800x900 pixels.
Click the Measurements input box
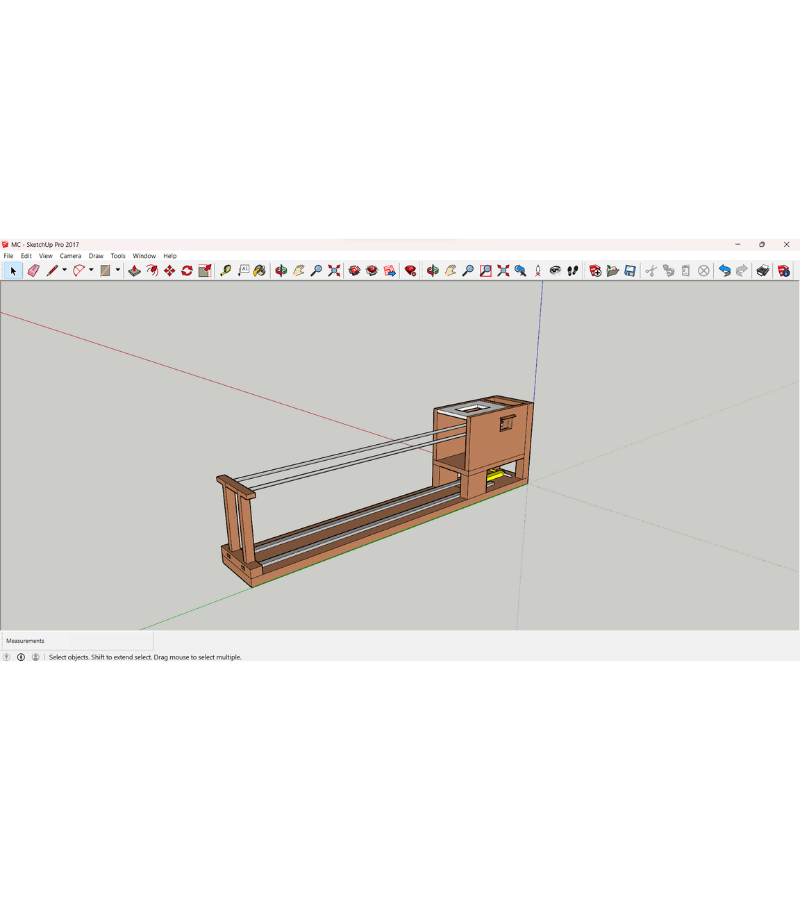click(x=111, y=641)
